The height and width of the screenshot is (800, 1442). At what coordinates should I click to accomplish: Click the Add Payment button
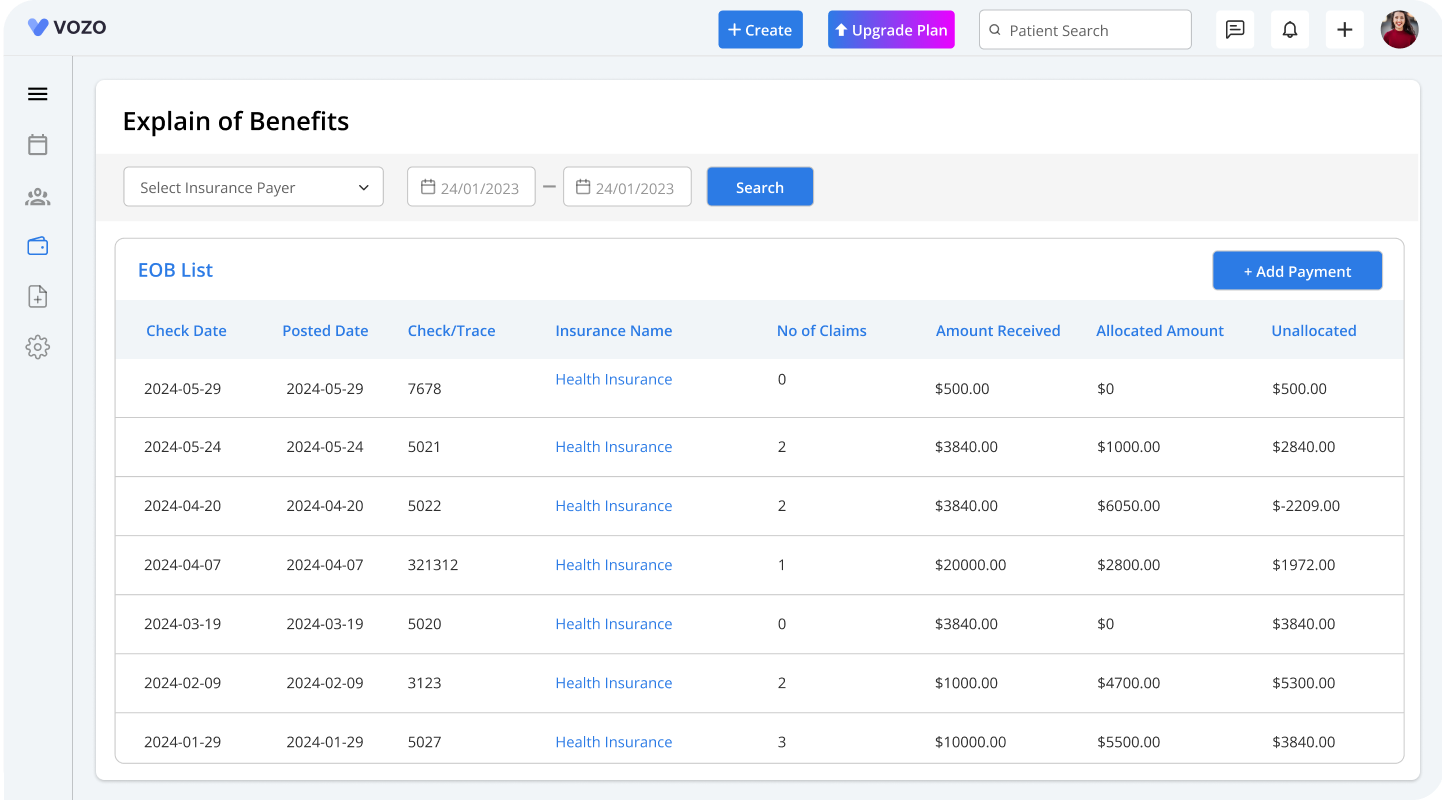[x=1297, y=271]
